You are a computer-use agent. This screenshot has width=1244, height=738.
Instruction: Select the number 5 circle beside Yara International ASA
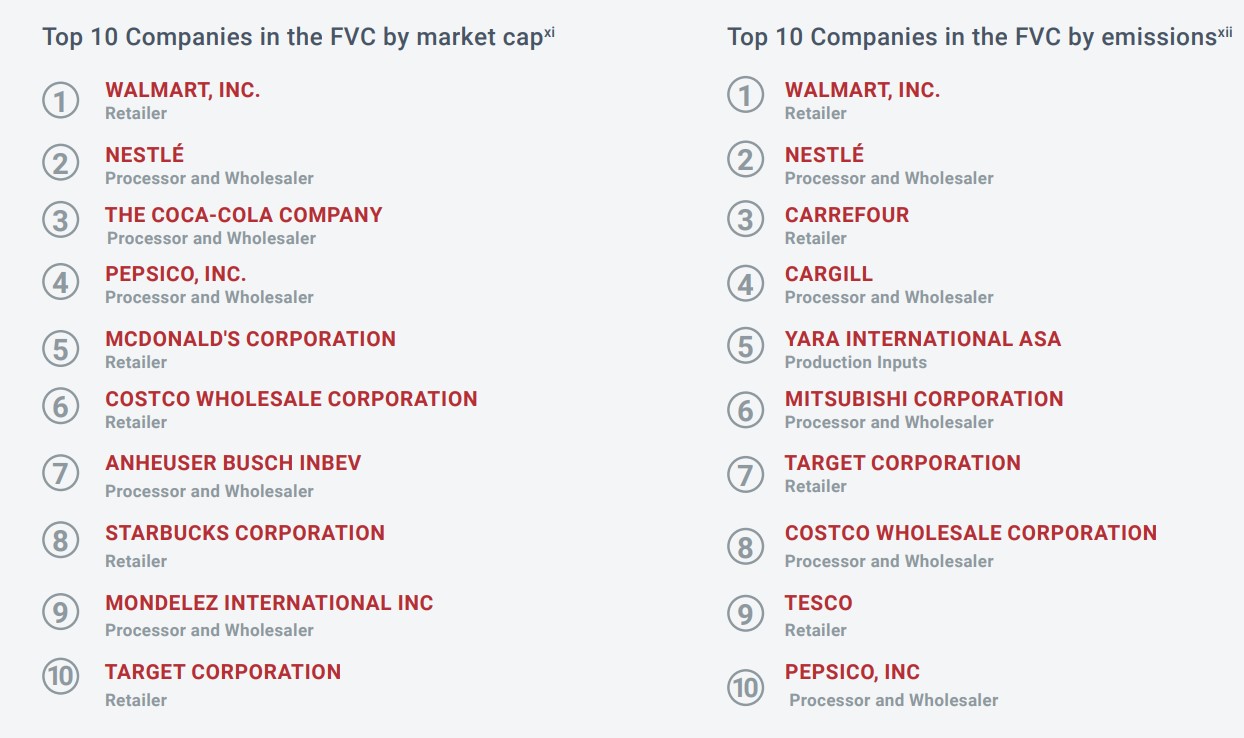click(x=745, y=348)
